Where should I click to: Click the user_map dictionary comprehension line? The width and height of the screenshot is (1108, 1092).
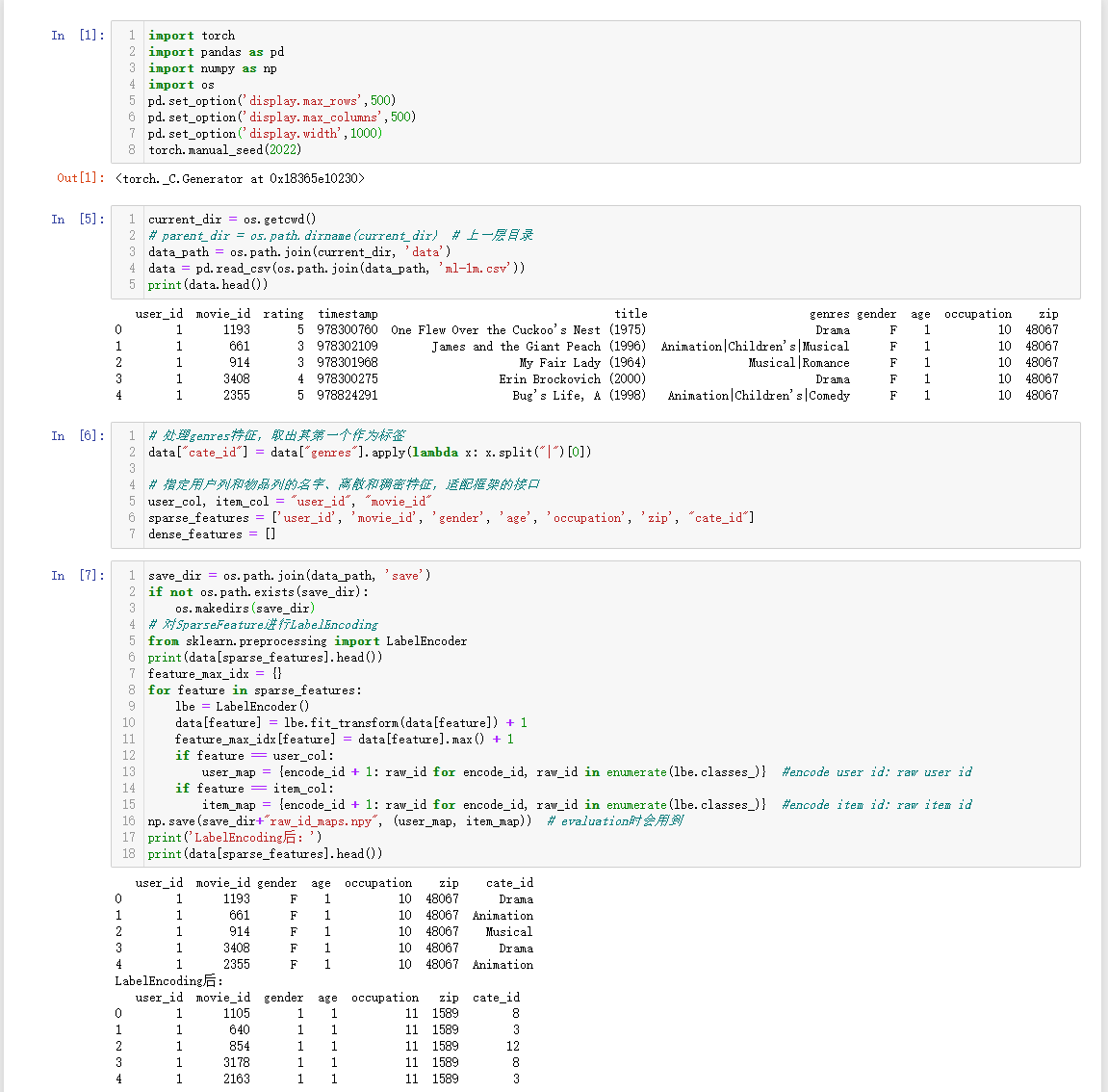click(587, 772)
